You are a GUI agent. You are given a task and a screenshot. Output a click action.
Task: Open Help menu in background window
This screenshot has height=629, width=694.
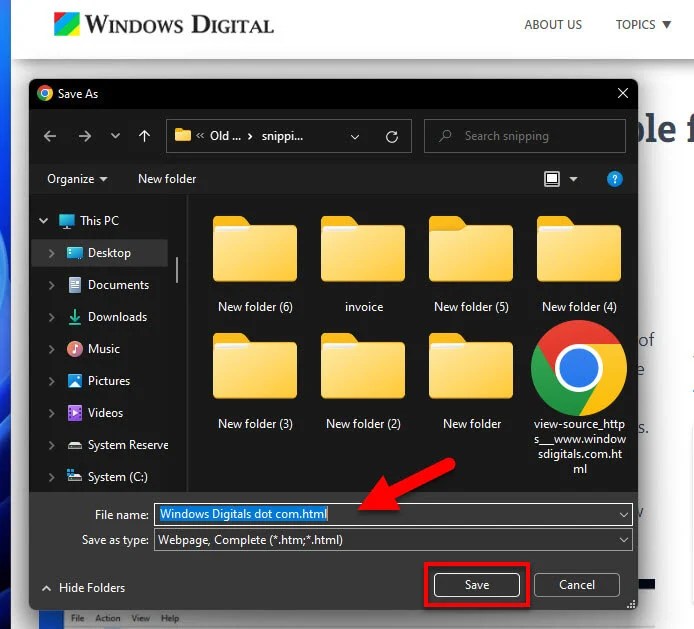tap(170, 618)
